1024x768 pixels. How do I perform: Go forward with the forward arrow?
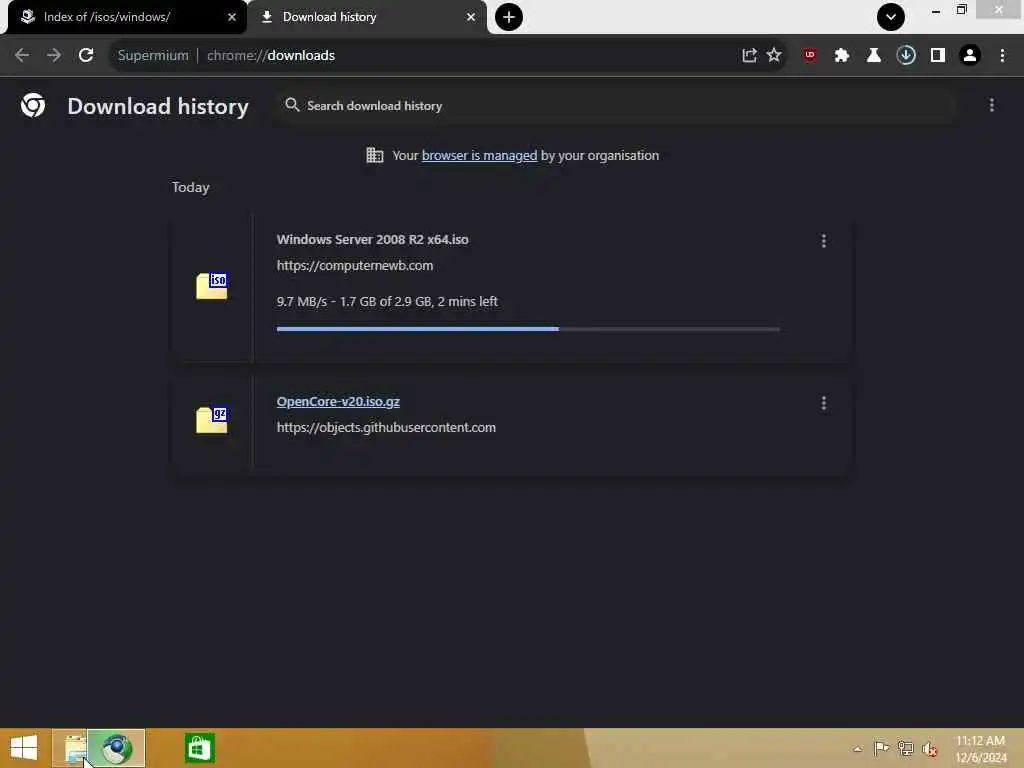pos(54,56)
